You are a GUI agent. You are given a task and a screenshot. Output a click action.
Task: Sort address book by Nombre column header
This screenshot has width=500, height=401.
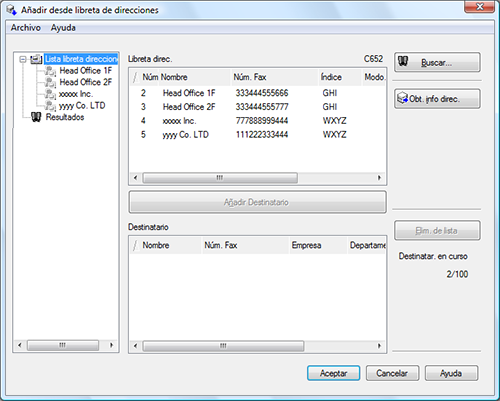195,77
